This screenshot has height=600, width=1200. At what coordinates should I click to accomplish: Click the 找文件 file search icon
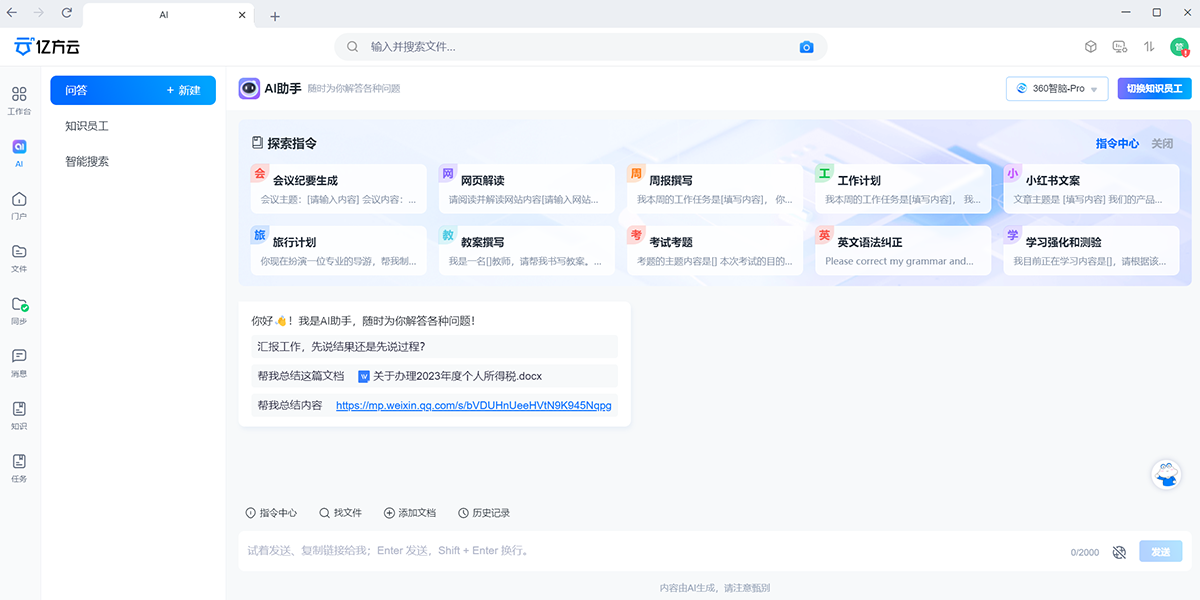pyautogui.click(x=342, y=512)
